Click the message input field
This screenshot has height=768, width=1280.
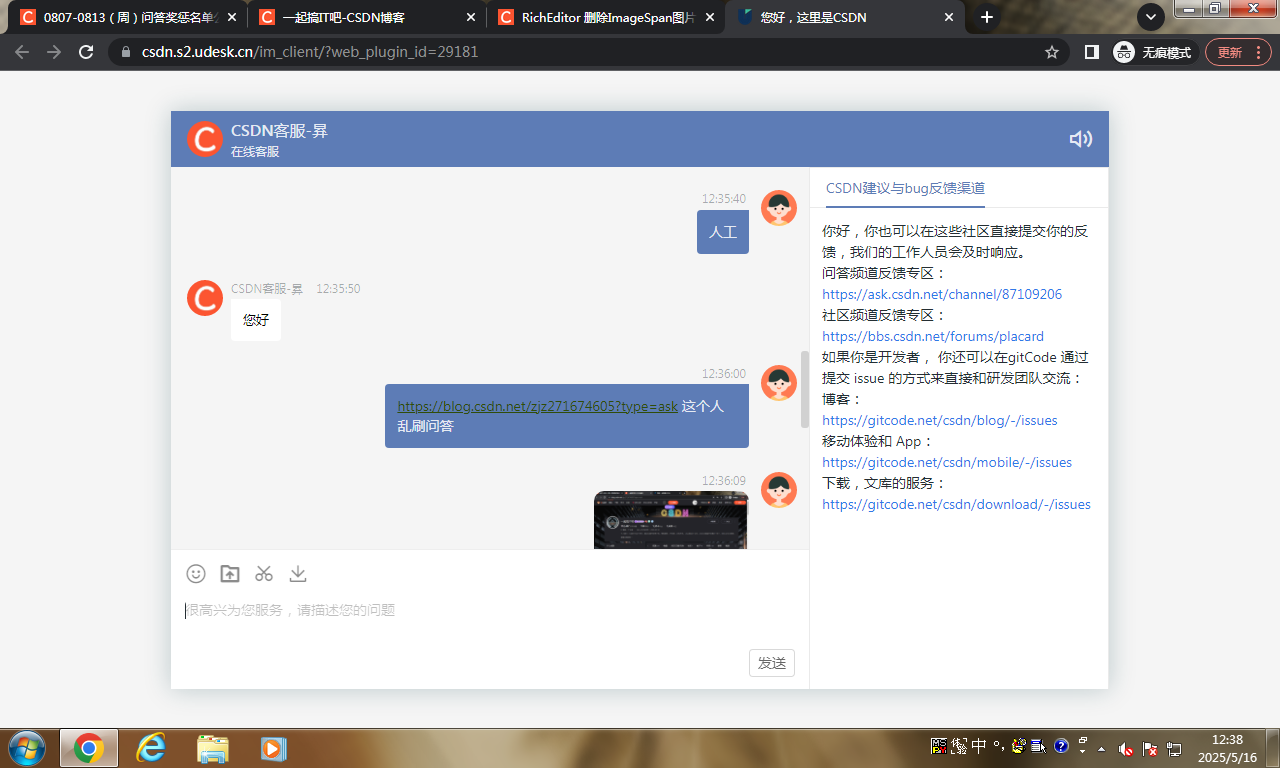coord(490,610)
